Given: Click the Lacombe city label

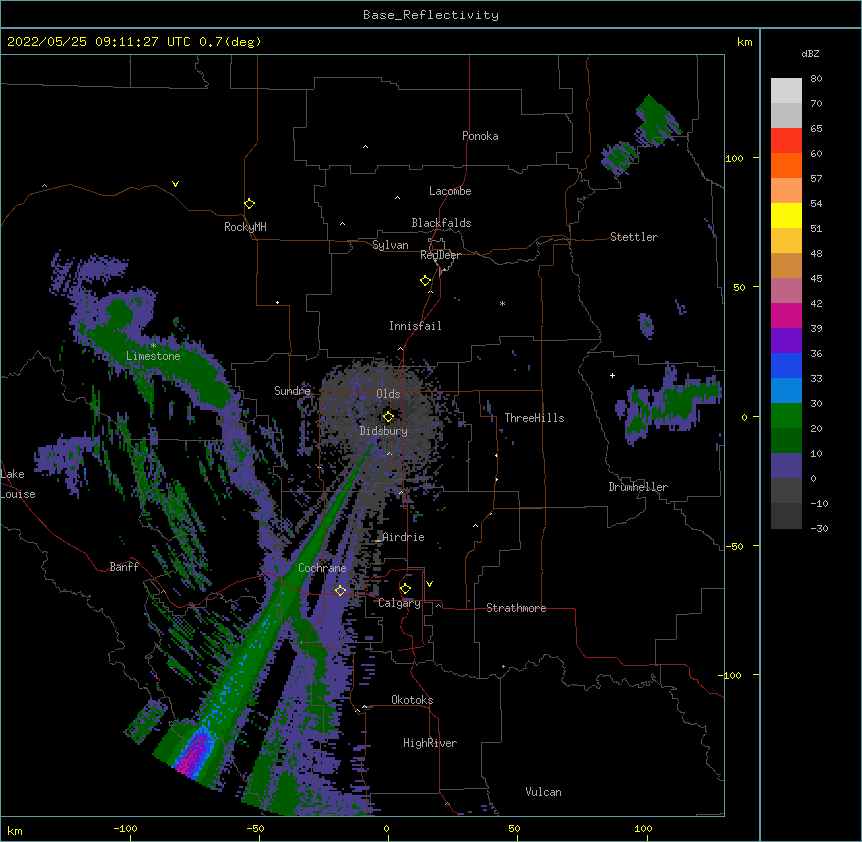Looking at the screenshot, I should (450, 191).
